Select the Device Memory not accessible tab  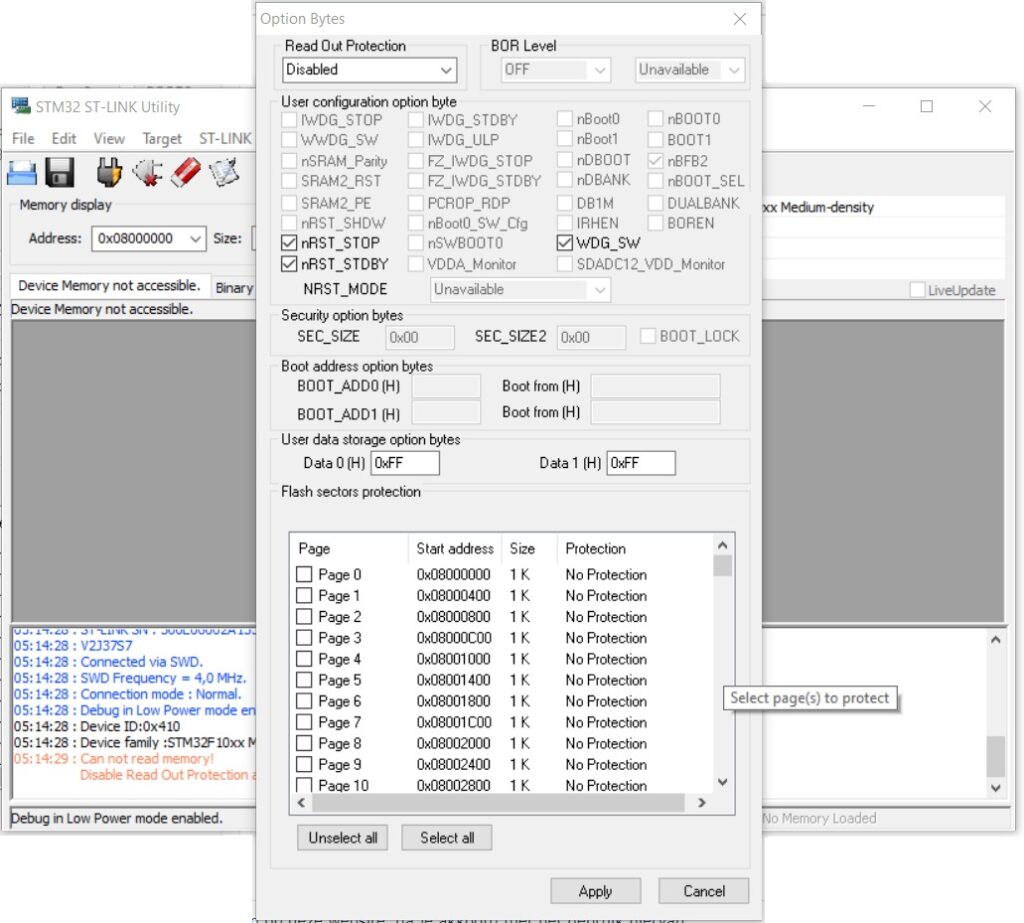click(110, 285)
